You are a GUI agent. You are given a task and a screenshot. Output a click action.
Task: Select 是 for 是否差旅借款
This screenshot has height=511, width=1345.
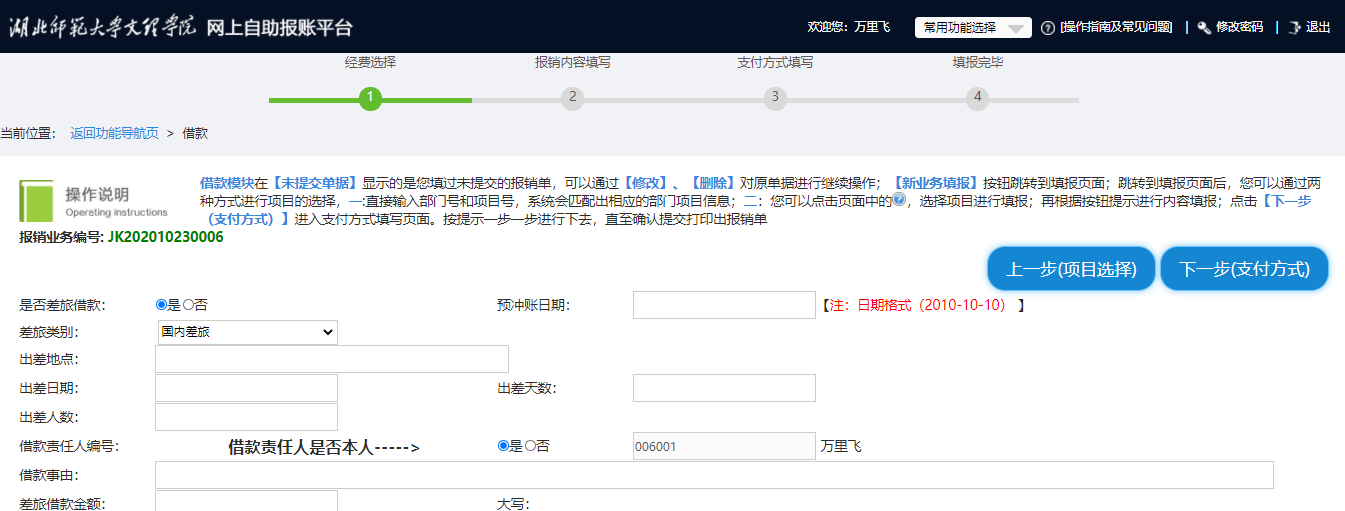point(161,305)
